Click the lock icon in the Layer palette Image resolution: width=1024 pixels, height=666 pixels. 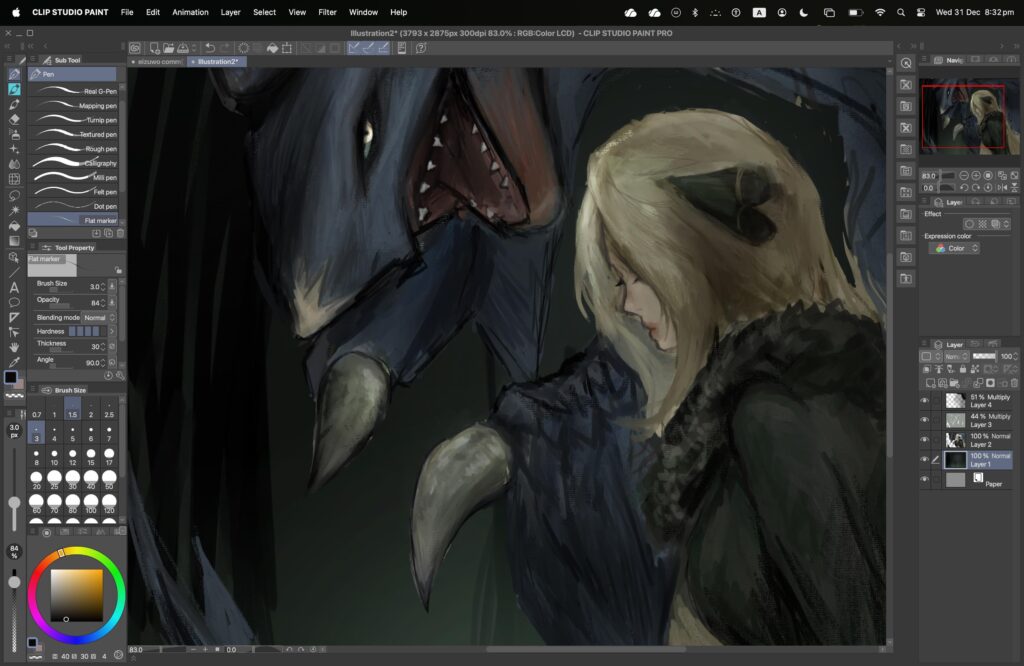click(963, 369)
